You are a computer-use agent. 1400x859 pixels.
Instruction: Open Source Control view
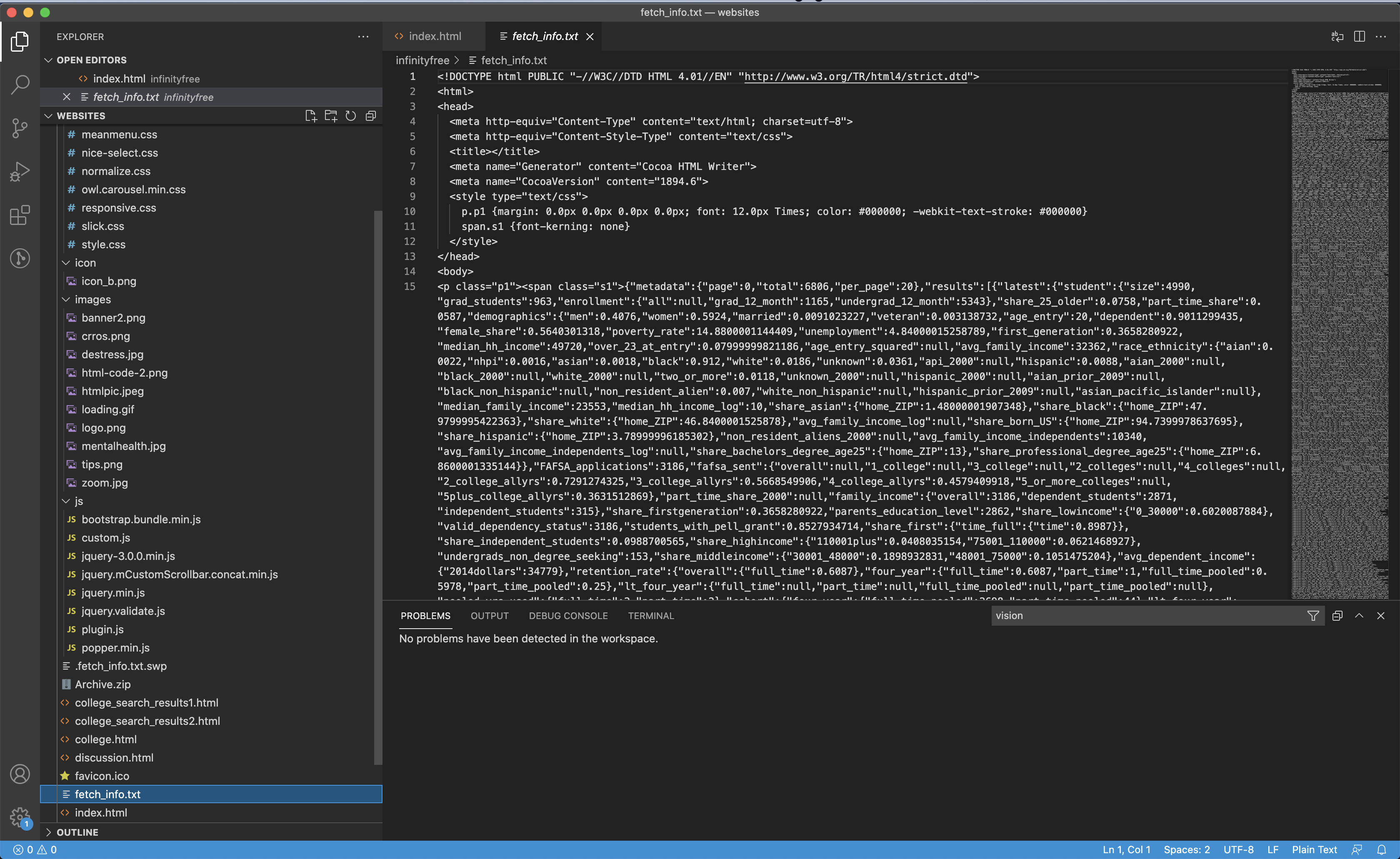pos(20,128)
